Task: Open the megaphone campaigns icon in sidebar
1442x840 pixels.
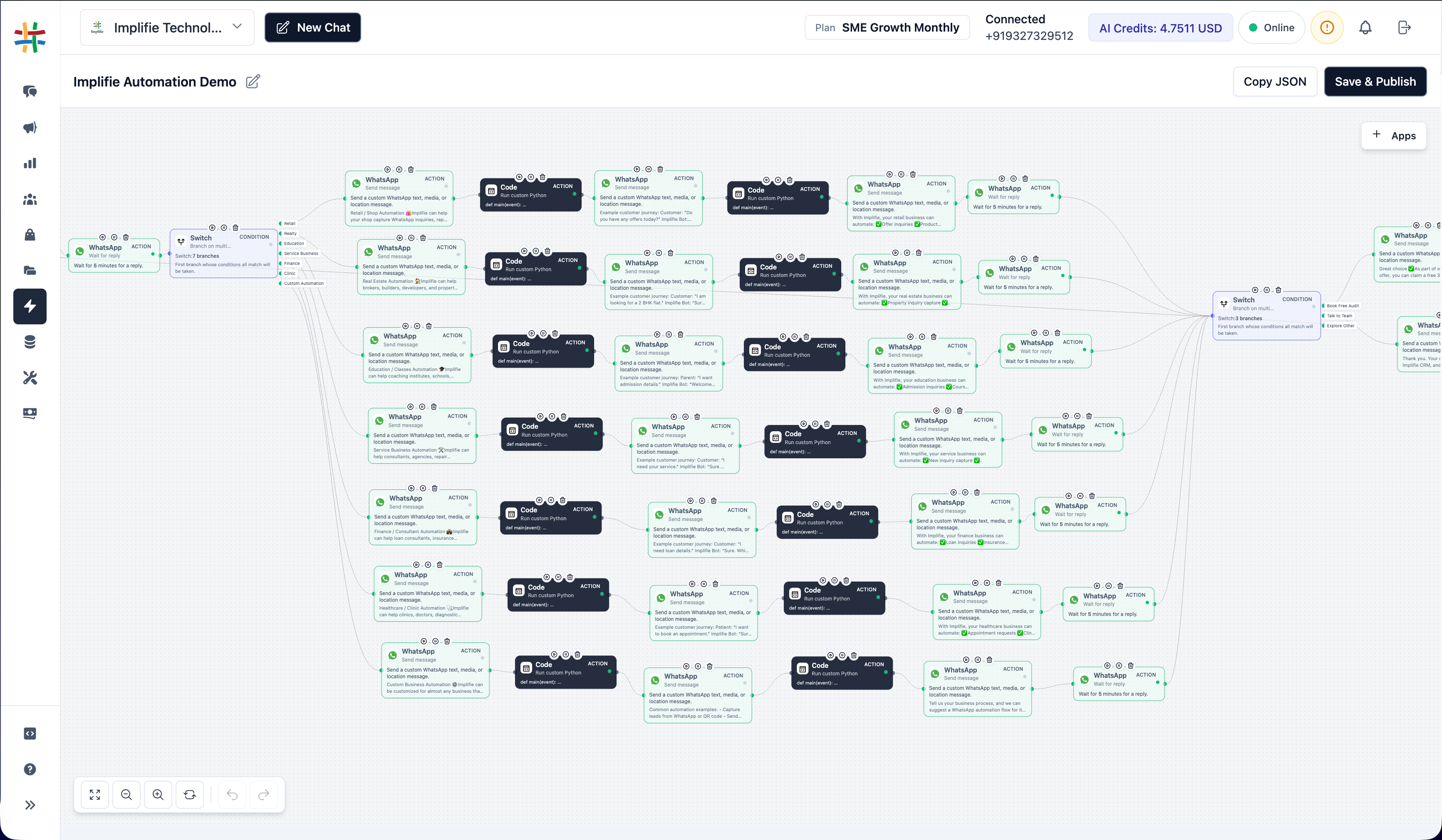Action: 30,128
